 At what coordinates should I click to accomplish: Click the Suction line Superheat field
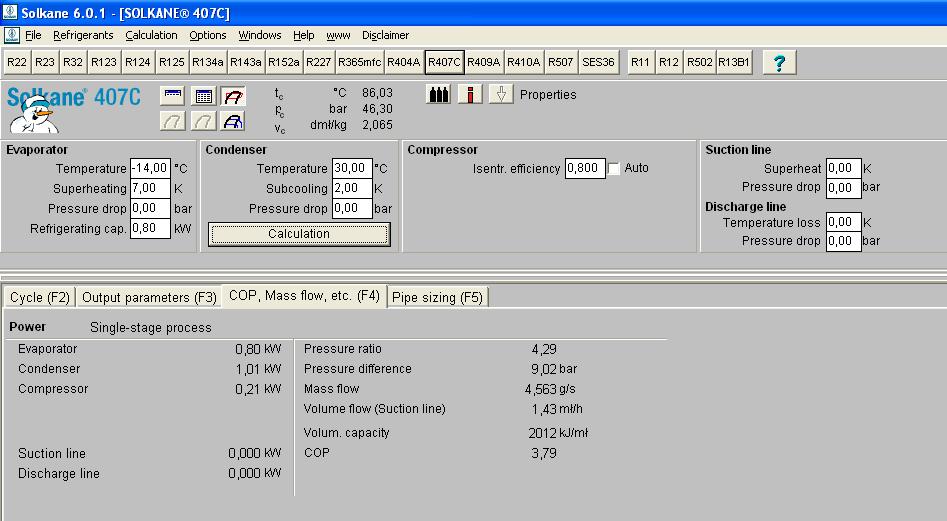[x=844, y=168]
